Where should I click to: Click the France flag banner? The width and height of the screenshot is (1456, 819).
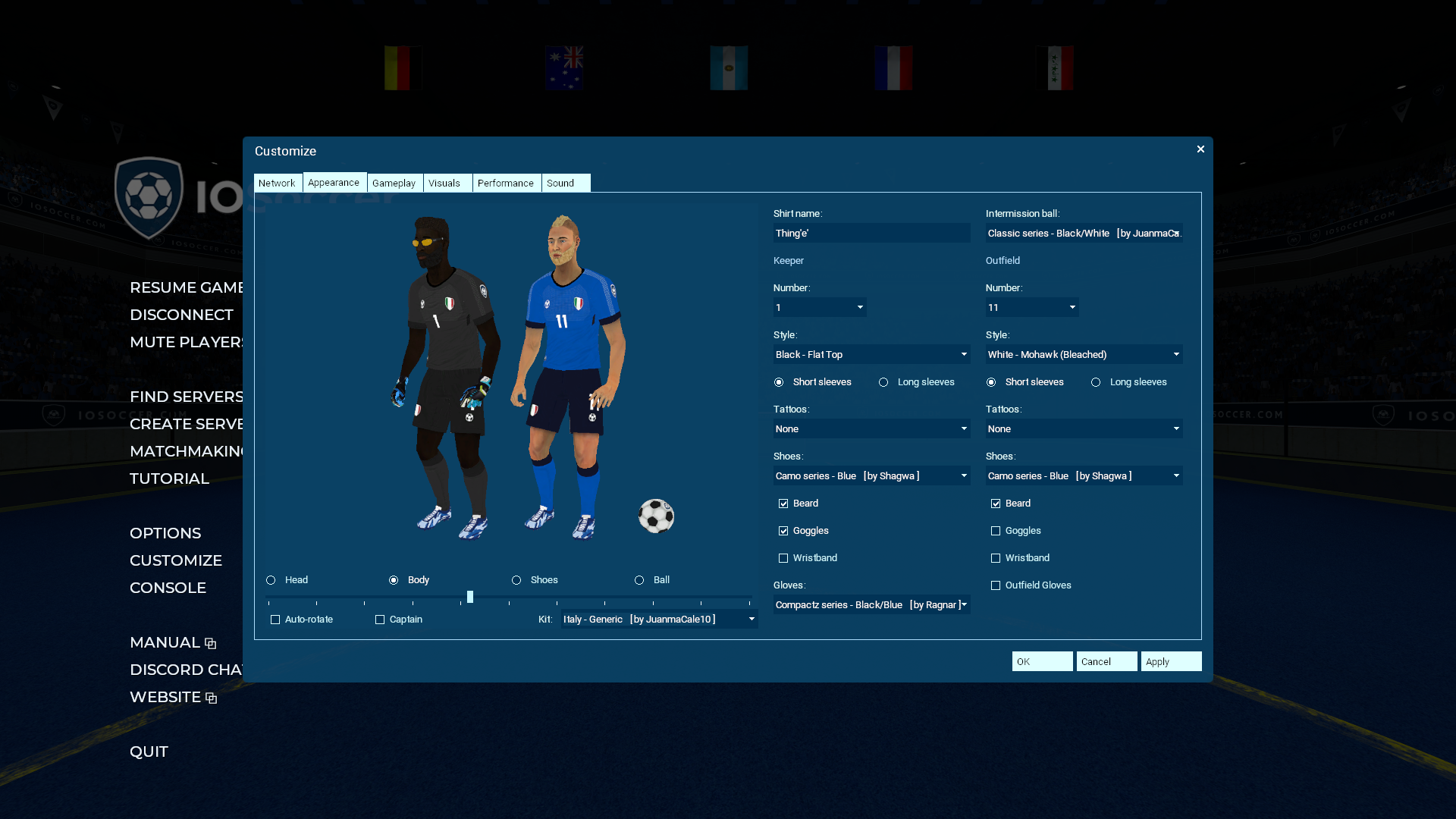[x=893, y=67]
